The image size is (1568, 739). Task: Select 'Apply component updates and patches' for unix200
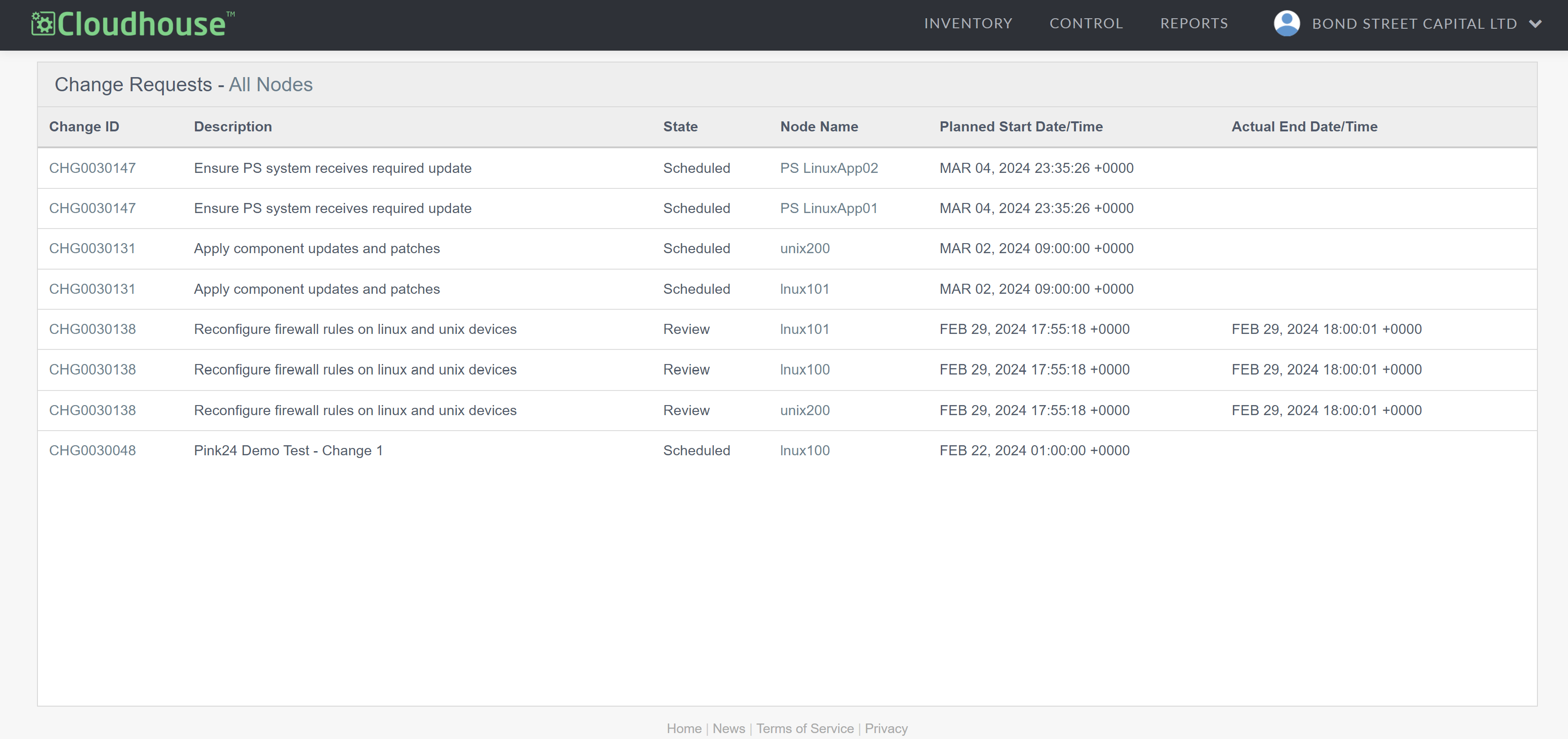pyautogui.click(x=316, y=248)
